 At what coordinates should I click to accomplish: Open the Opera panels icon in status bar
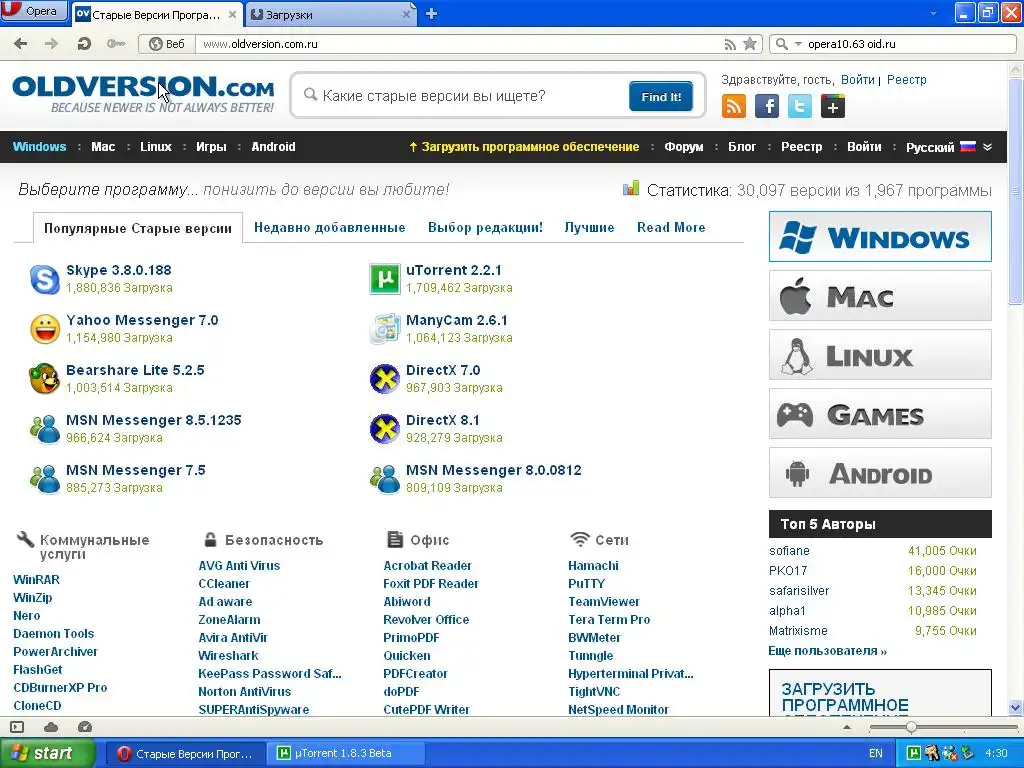point(17,727)
